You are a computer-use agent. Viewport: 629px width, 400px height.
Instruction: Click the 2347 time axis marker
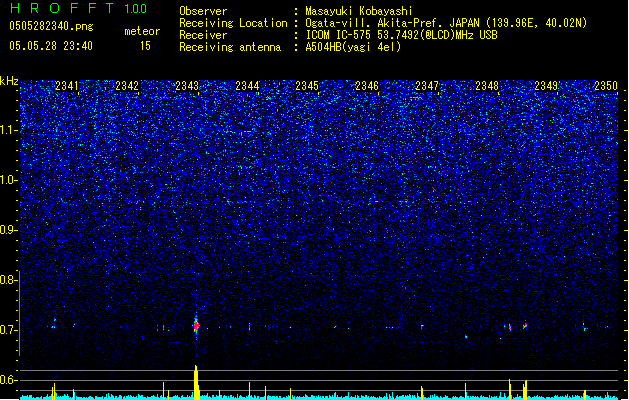coord(427,86)
